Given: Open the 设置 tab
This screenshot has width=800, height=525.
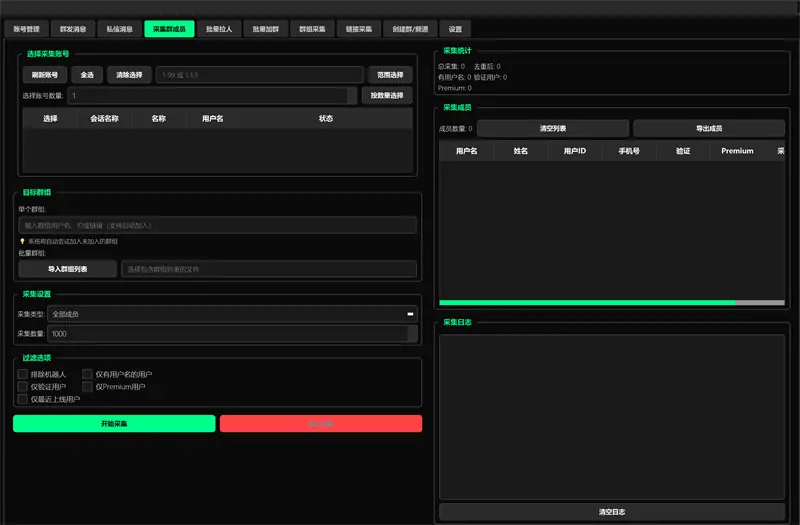Looking at the screenshot, I should [455, 29].
